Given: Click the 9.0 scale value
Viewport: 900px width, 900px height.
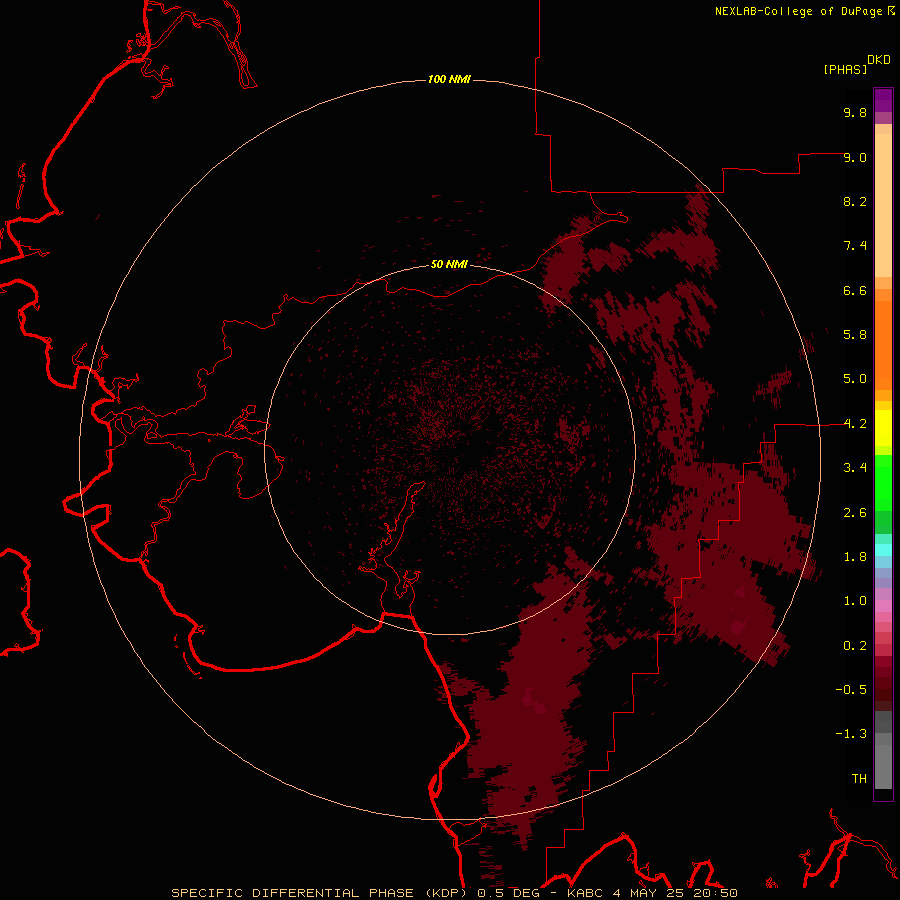Looking at the screenshot, I should pos(855,157).
